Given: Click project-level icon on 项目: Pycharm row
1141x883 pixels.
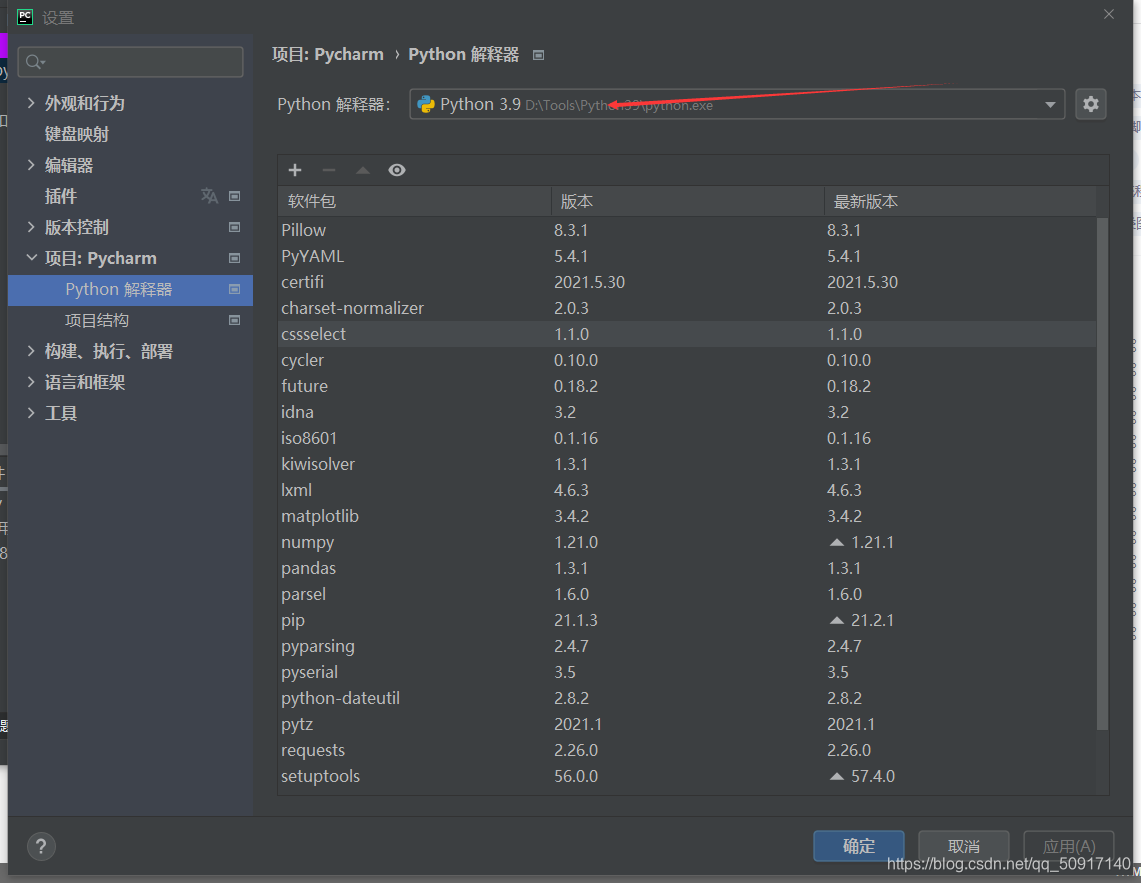Looking at the screenshot, I should click(x=234, y=258).
